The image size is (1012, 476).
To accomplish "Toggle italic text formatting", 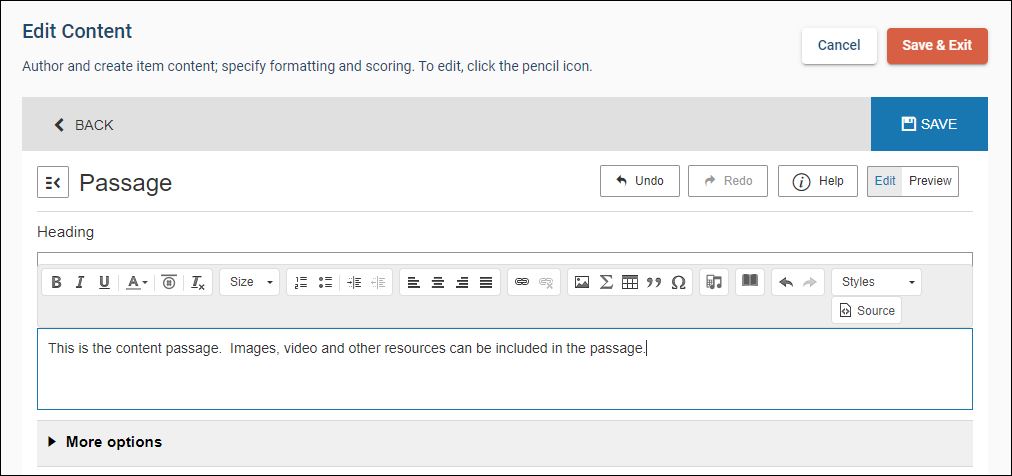I will pos(80,282).
